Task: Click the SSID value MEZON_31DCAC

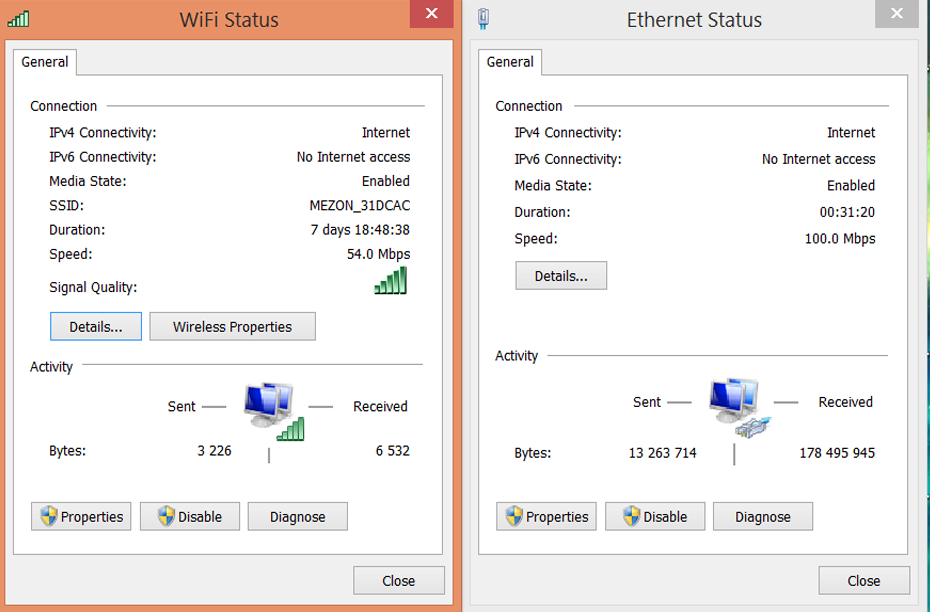Action: coord(360,206)
